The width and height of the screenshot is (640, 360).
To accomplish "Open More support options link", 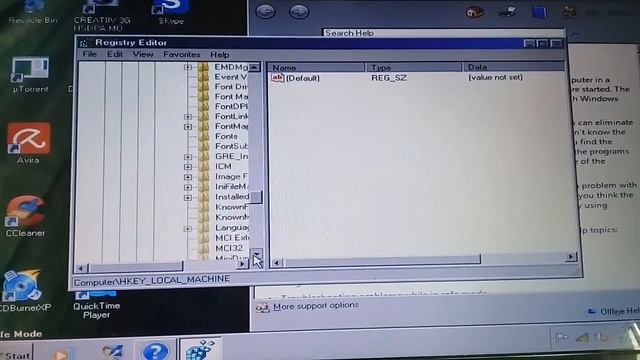I will (x=316, y=306).
